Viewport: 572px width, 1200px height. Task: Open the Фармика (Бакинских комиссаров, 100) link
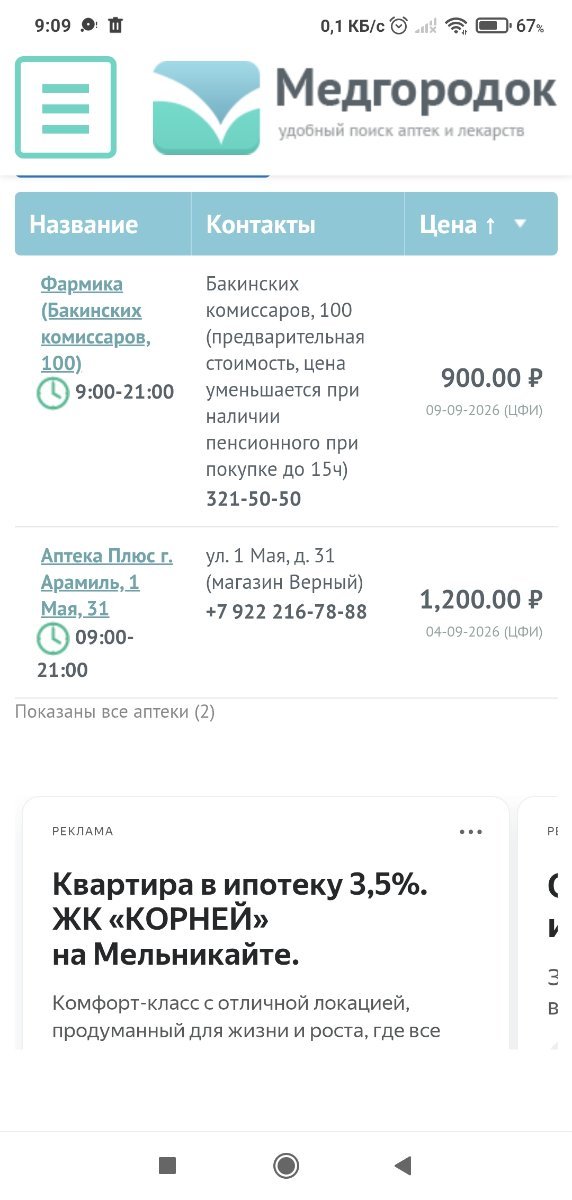click(96, 323)
